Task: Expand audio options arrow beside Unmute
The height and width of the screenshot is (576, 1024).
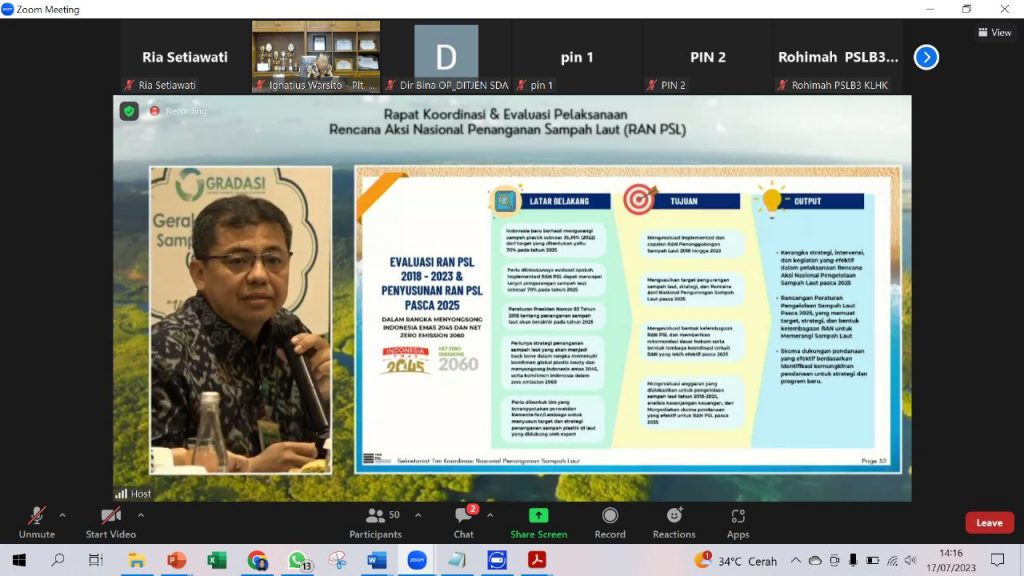Action: point(63,516)
